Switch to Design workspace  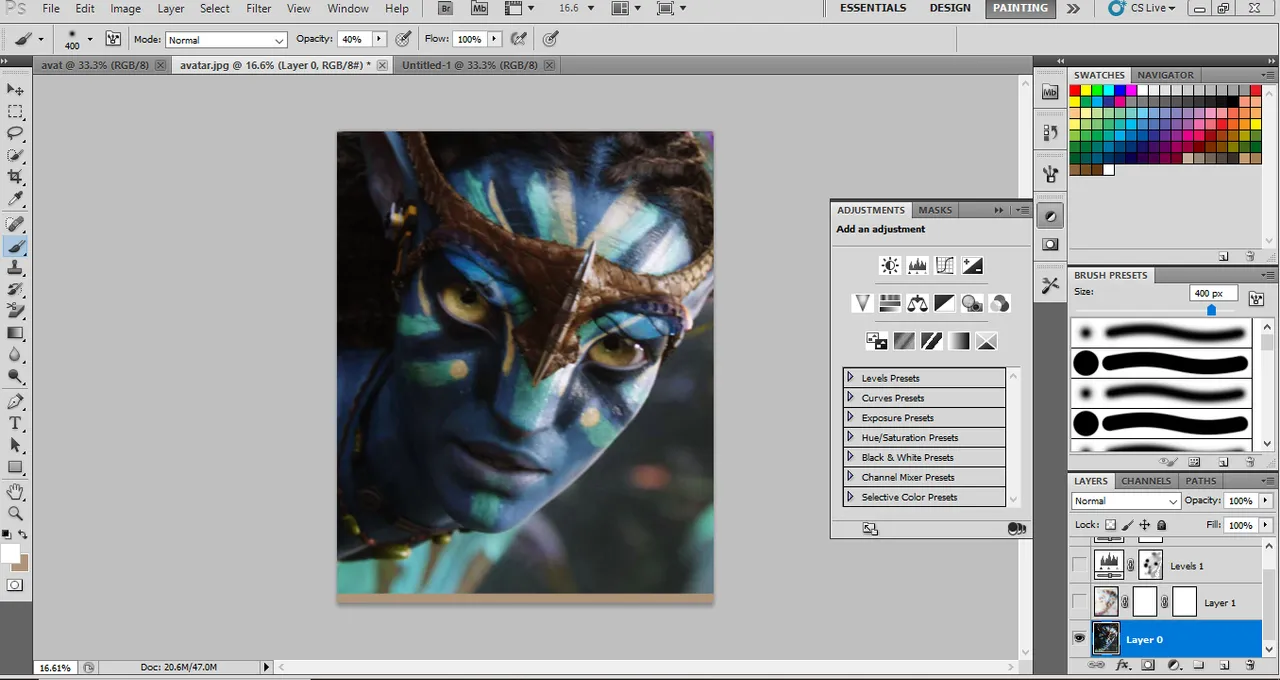(x=950, y=8)
